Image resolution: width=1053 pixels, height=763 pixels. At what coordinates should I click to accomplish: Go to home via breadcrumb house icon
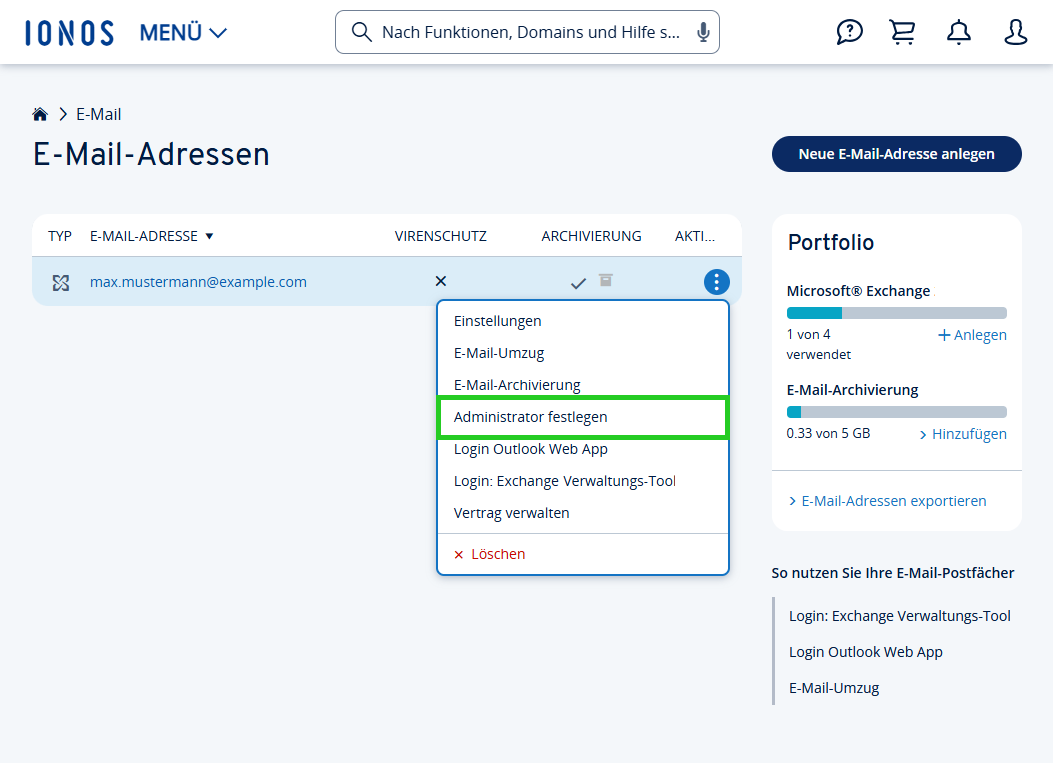[x=40, y=114]
